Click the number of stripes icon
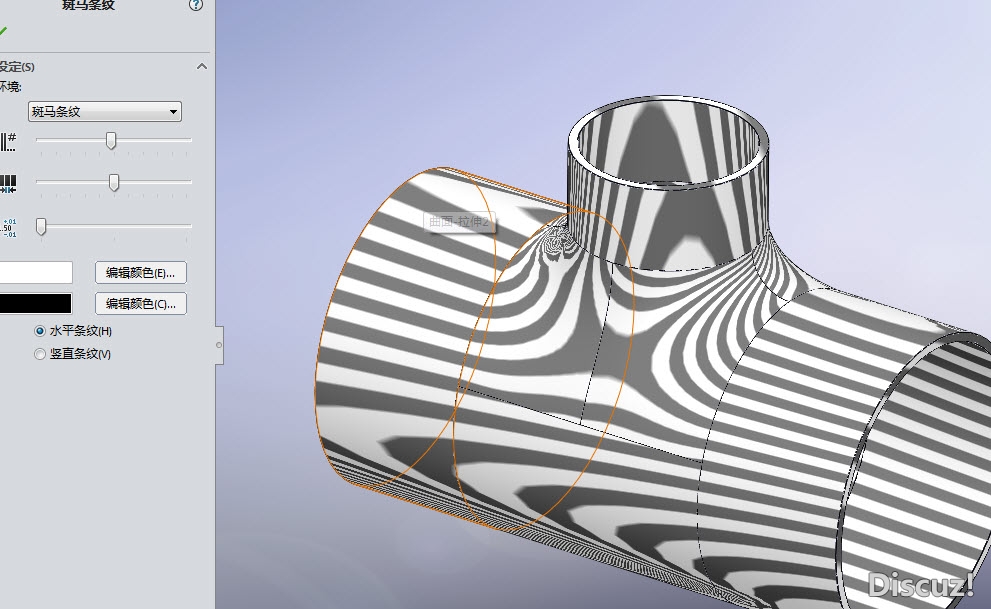 [x=8, y=142]
